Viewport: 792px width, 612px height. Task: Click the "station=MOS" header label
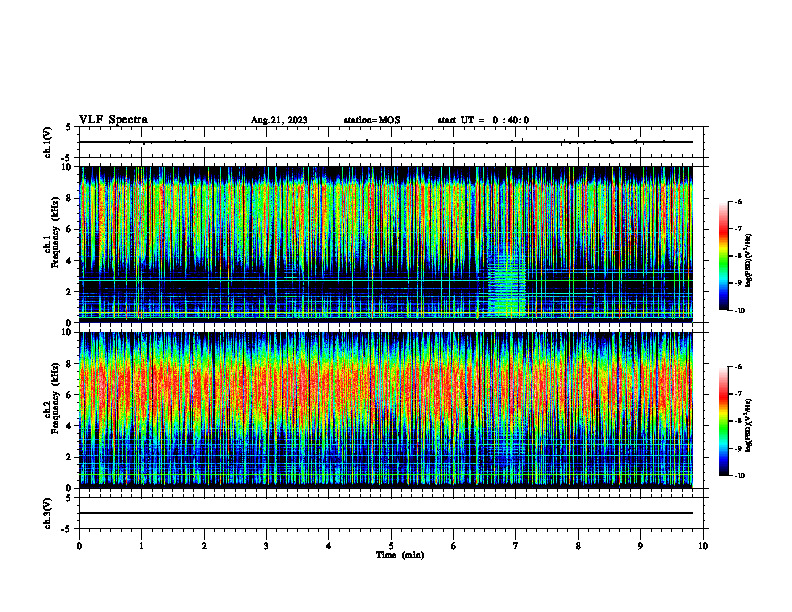coord(372,120)
